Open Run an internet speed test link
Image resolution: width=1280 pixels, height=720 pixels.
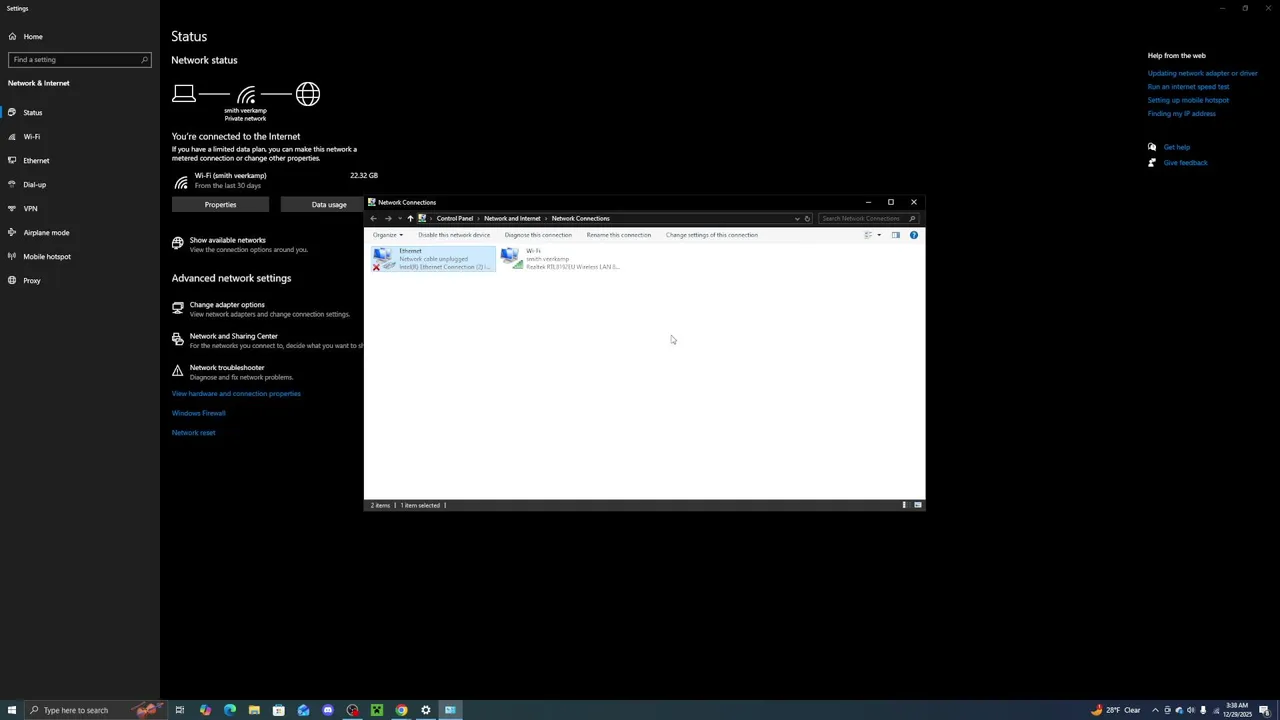pyautogui.click(x=1189, y=86)
